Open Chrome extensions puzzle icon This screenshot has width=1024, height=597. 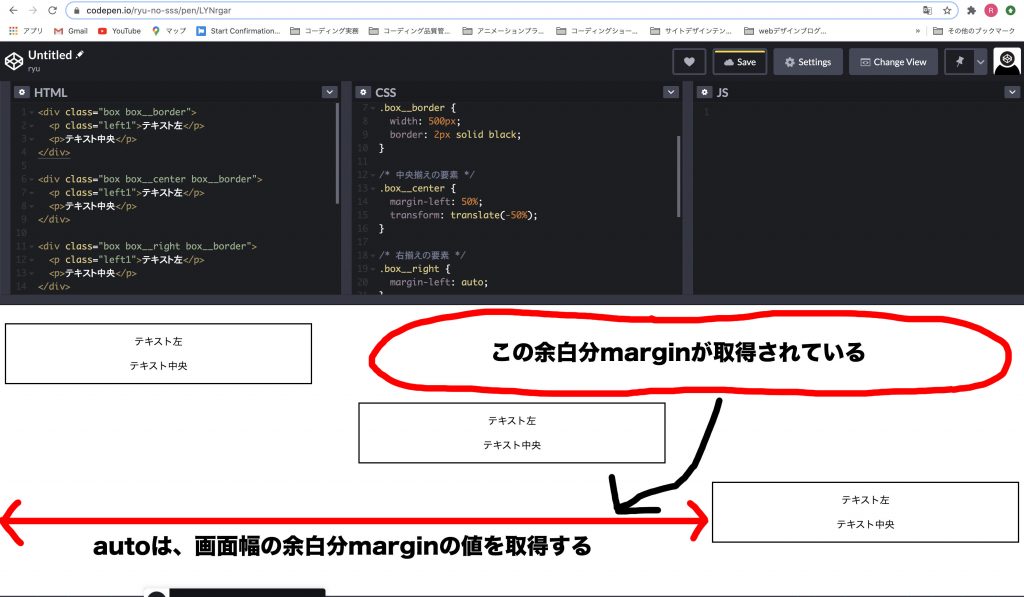click(971, 10)
